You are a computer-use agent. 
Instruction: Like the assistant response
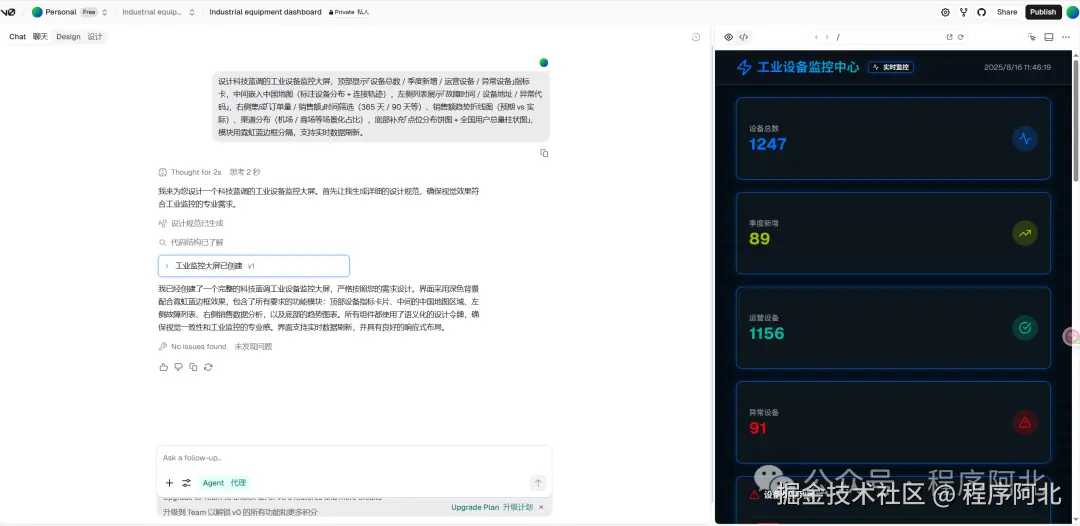click(163, 367)
